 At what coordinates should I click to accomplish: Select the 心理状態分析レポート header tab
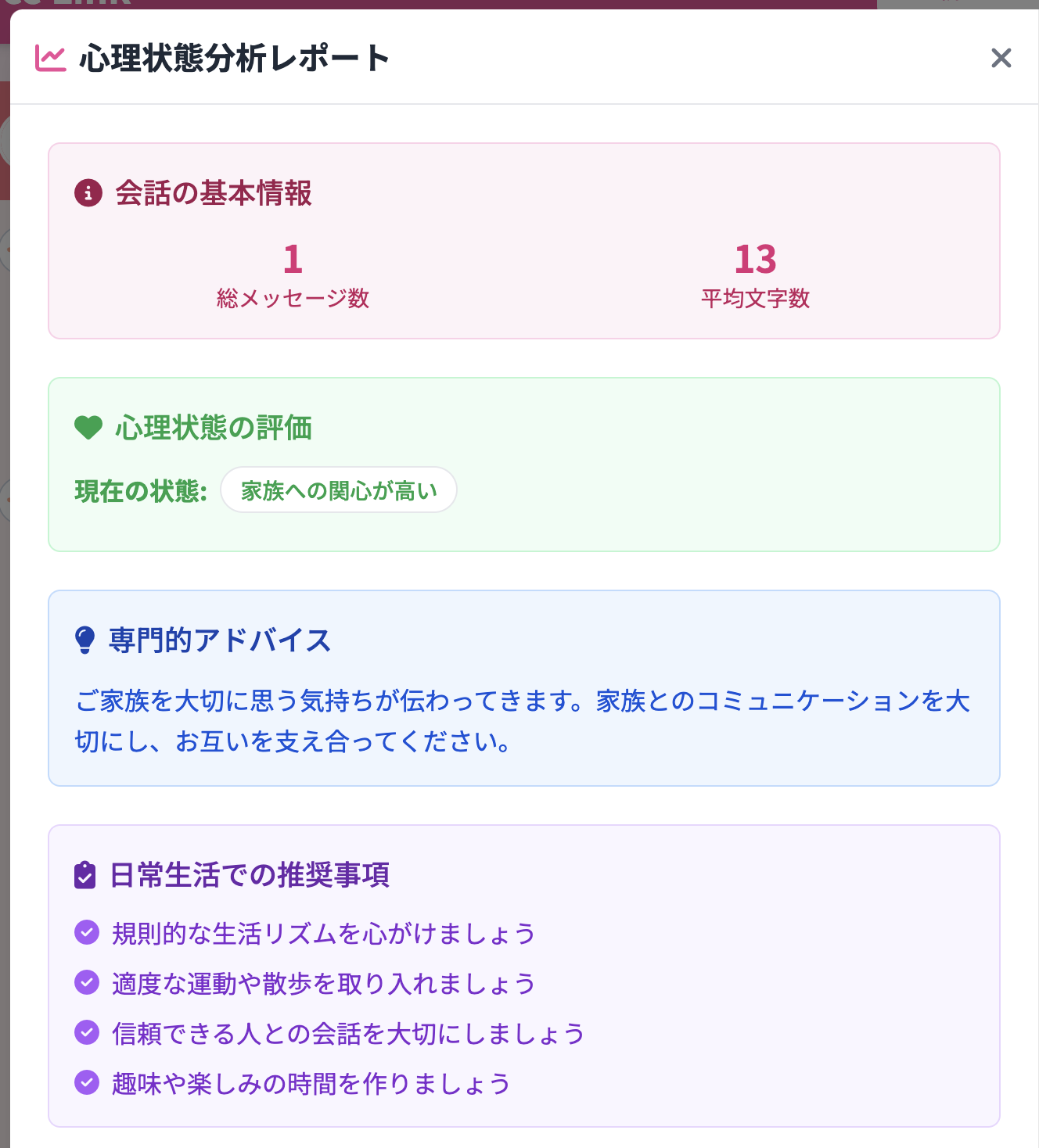pyautogui.click(x=234, y=57)
